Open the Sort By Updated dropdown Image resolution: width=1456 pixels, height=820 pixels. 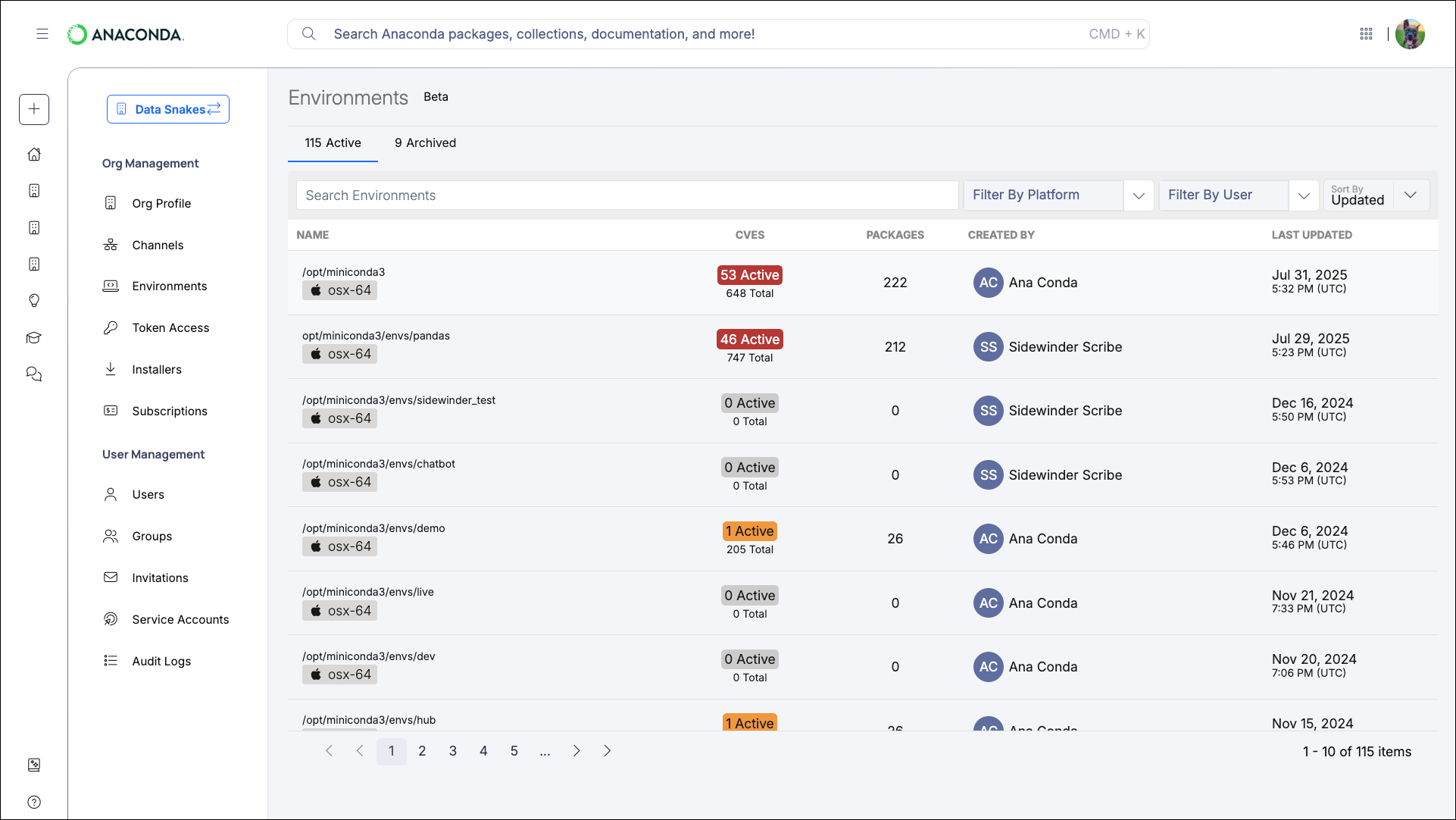point(1375,196)
